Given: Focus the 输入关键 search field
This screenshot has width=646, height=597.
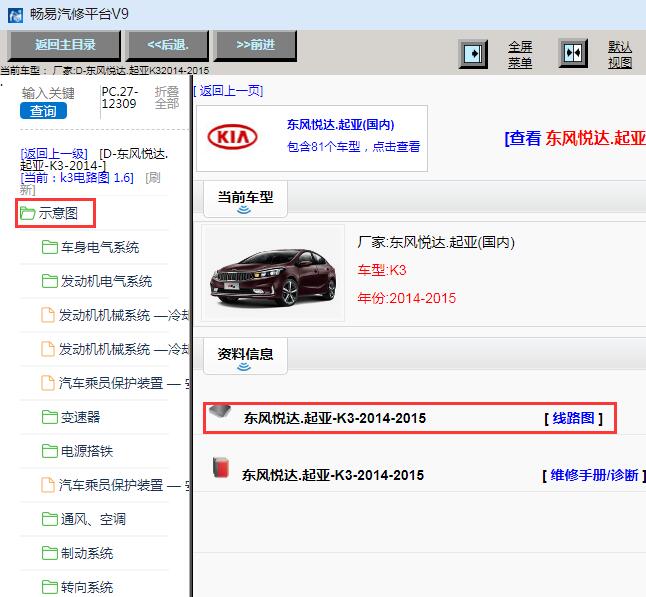Looking at the screenshot, I should pyautogui.click(x=48, y=94).
